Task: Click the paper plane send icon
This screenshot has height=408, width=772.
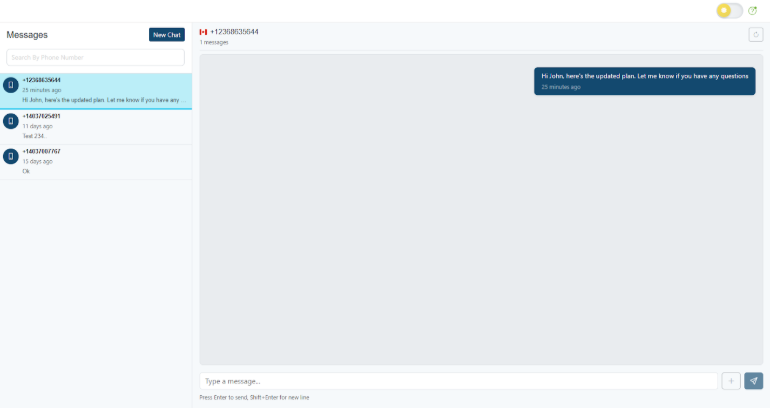Action: tap(753, 381)
